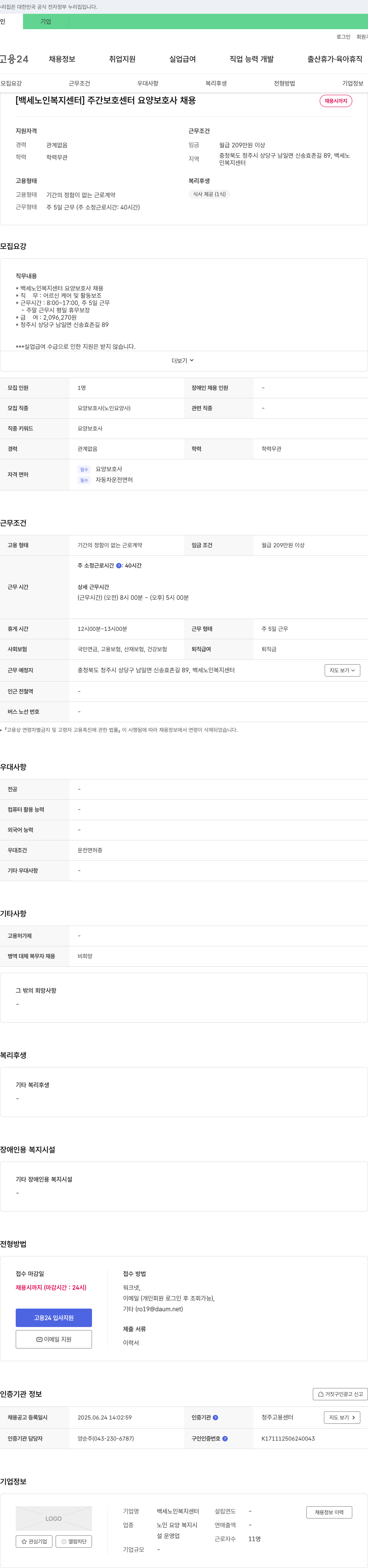This screenshot has width=368, height=1568.
Task: Click the contact 양순주(043-230-6787)
Action: point(106,1439)
